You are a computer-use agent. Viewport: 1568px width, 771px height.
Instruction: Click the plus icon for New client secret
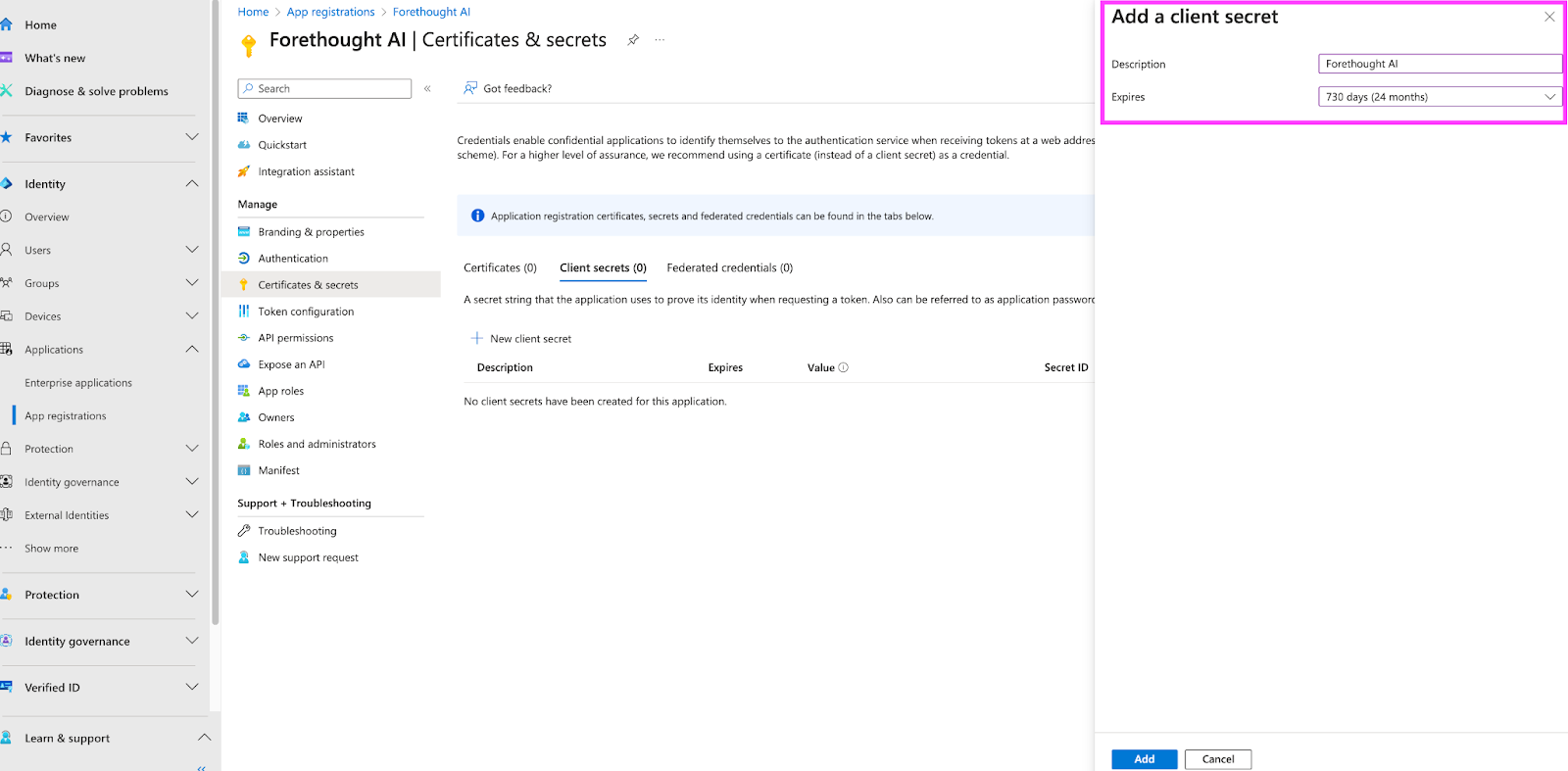(477, 338)
